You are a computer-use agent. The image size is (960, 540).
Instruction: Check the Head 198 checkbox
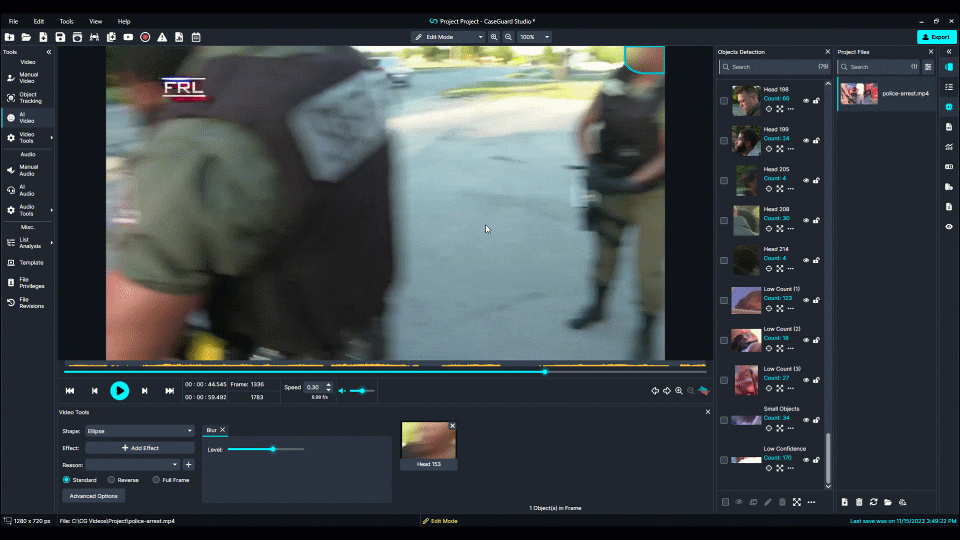[x=724, y=101]
